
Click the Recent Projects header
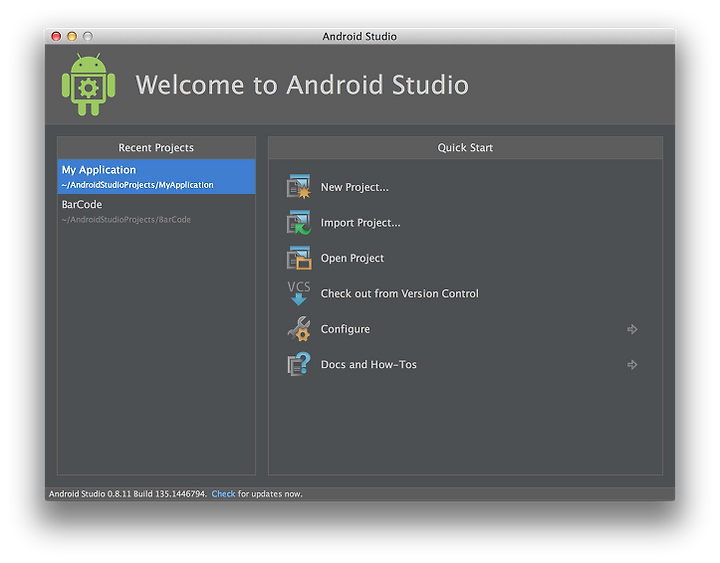(x=156, y=147)
